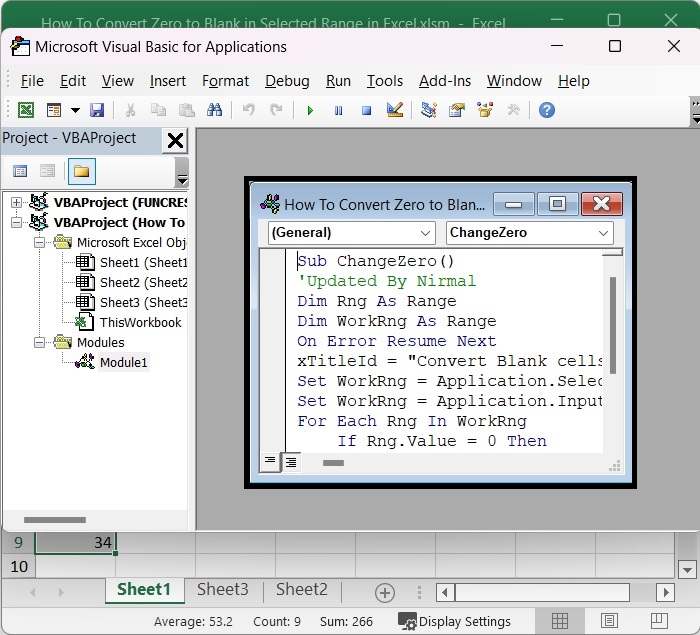Screen dimensions: 700x635
Task: Select Module1 in the project tree
Action: 123,362
